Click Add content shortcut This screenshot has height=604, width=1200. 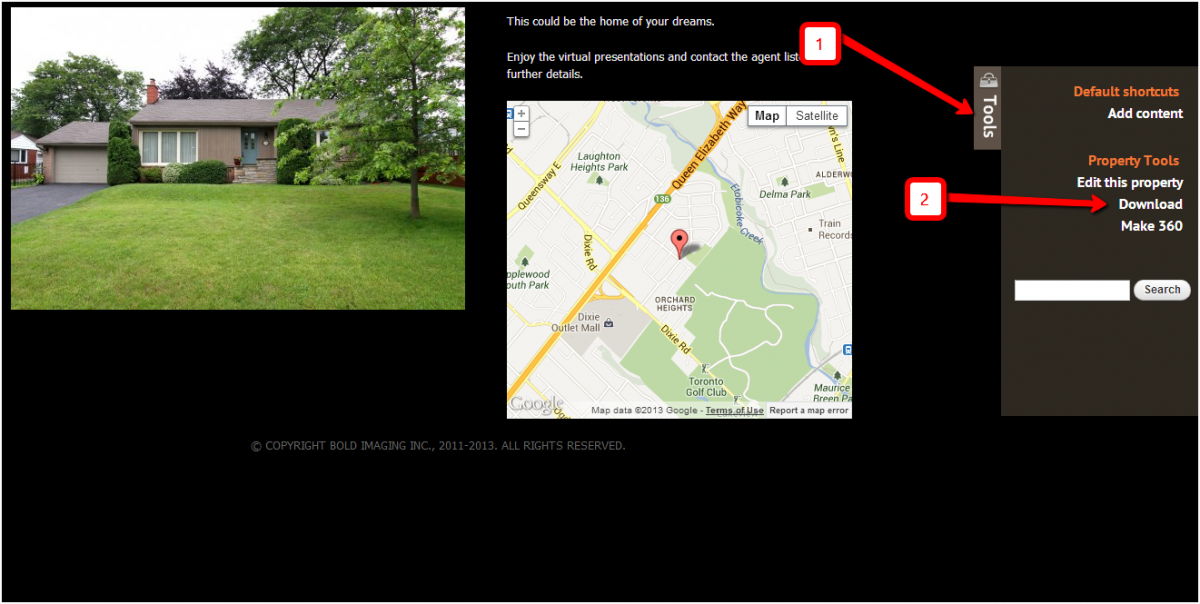1145,113
